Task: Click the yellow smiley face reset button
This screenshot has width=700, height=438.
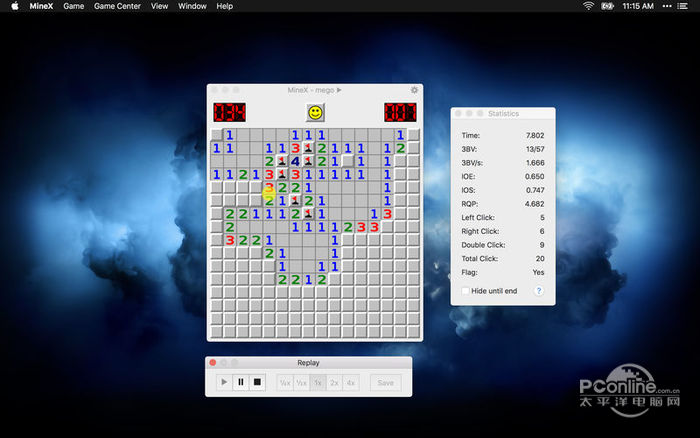Action: (315, 113)
